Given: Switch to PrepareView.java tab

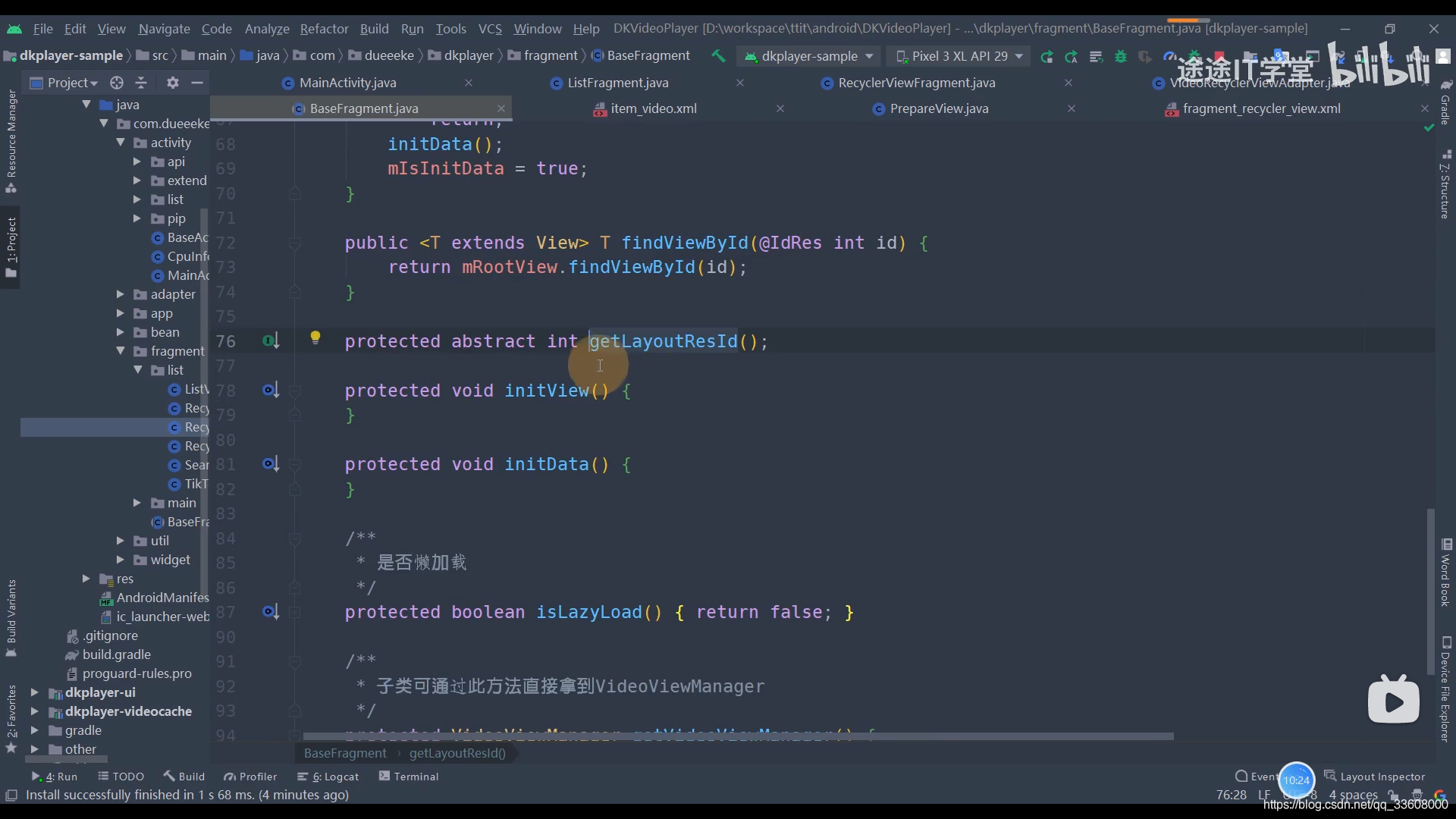Looking at the screenshot, I should [939, 108].
